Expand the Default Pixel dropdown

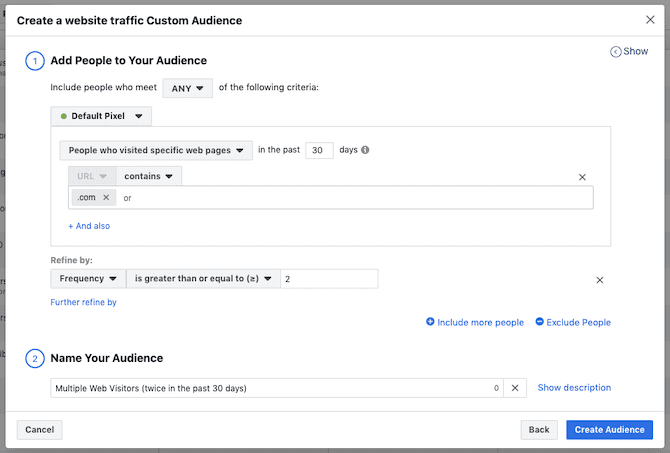point(101,116)
